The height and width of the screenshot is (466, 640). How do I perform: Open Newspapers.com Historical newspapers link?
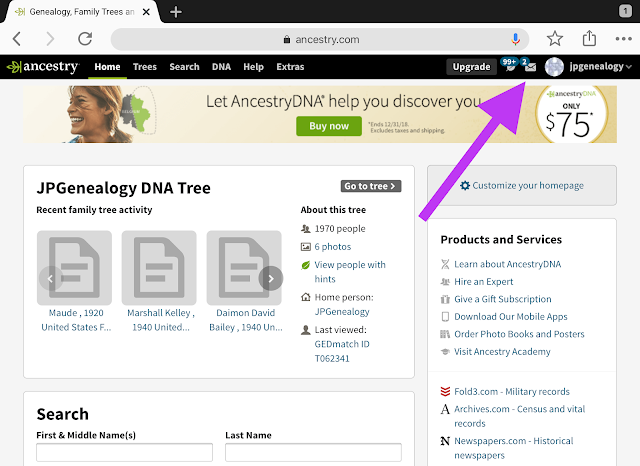(514, 448)
